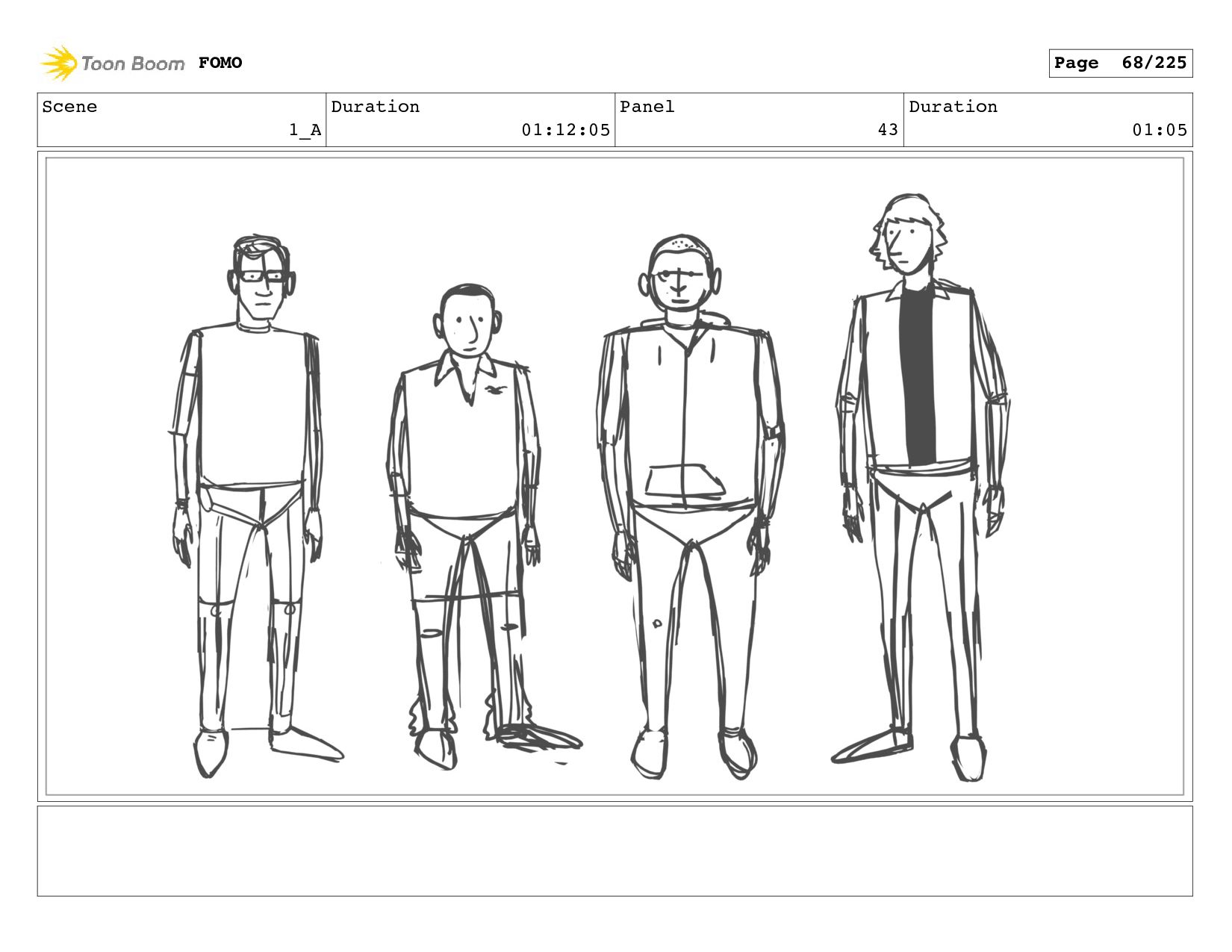Click the scene duration 01:12:05
1232x952 pixels.
point(566,130)
